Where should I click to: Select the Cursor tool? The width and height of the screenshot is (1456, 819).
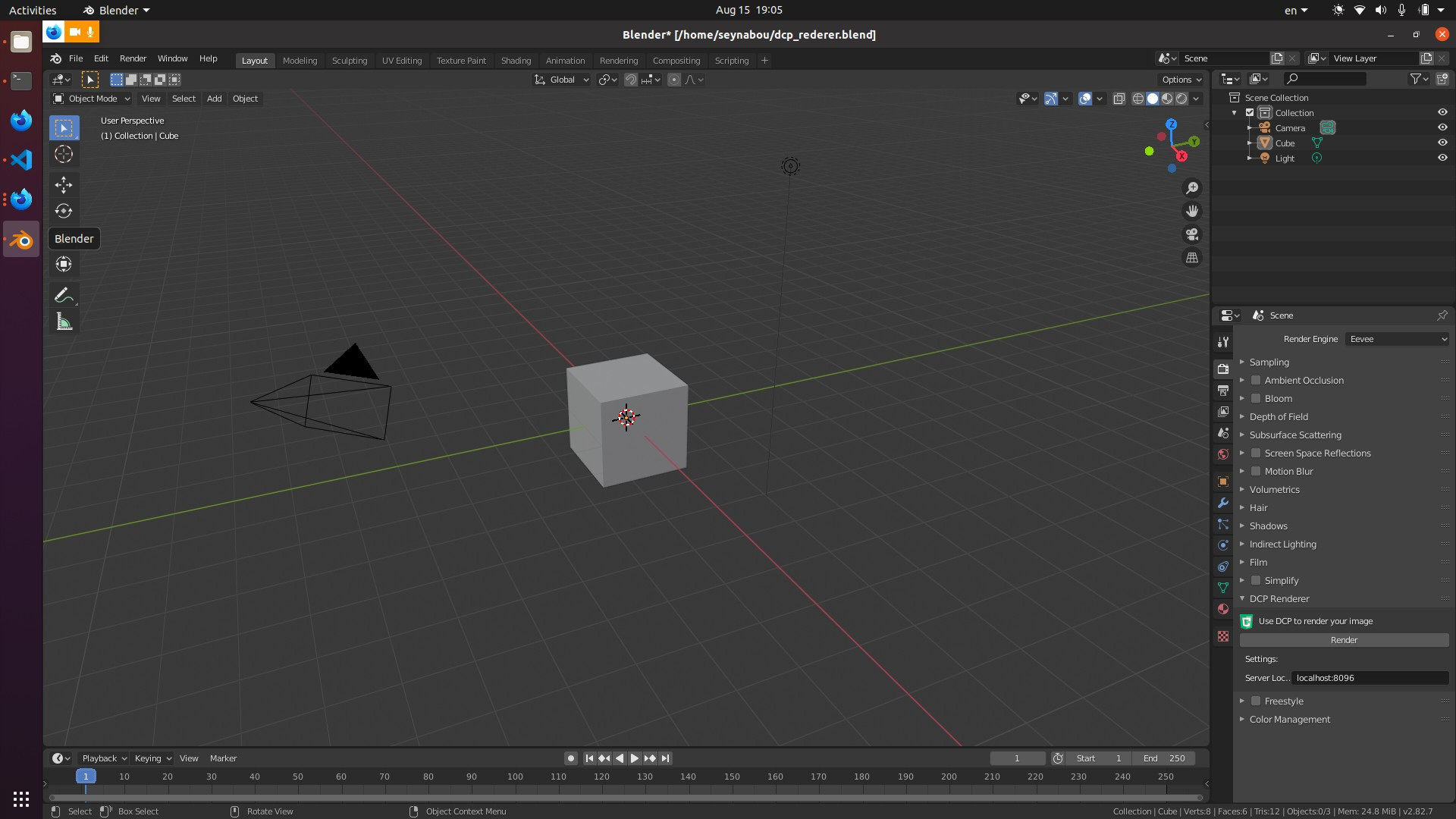(64, 155)
